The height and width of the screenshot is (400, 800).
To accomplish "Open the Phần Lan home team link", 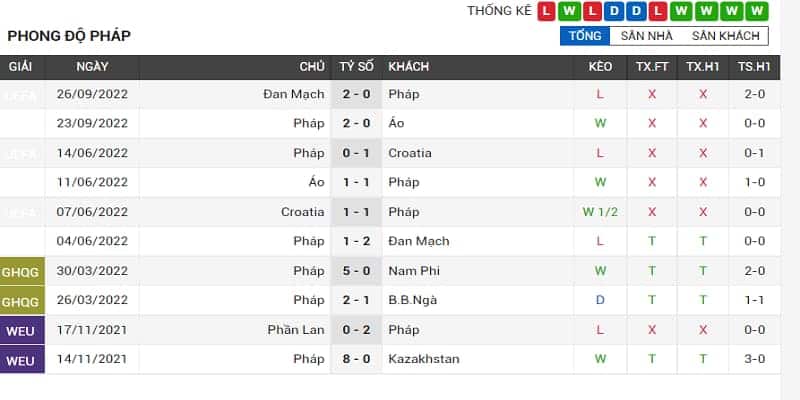I will point(296,330).
